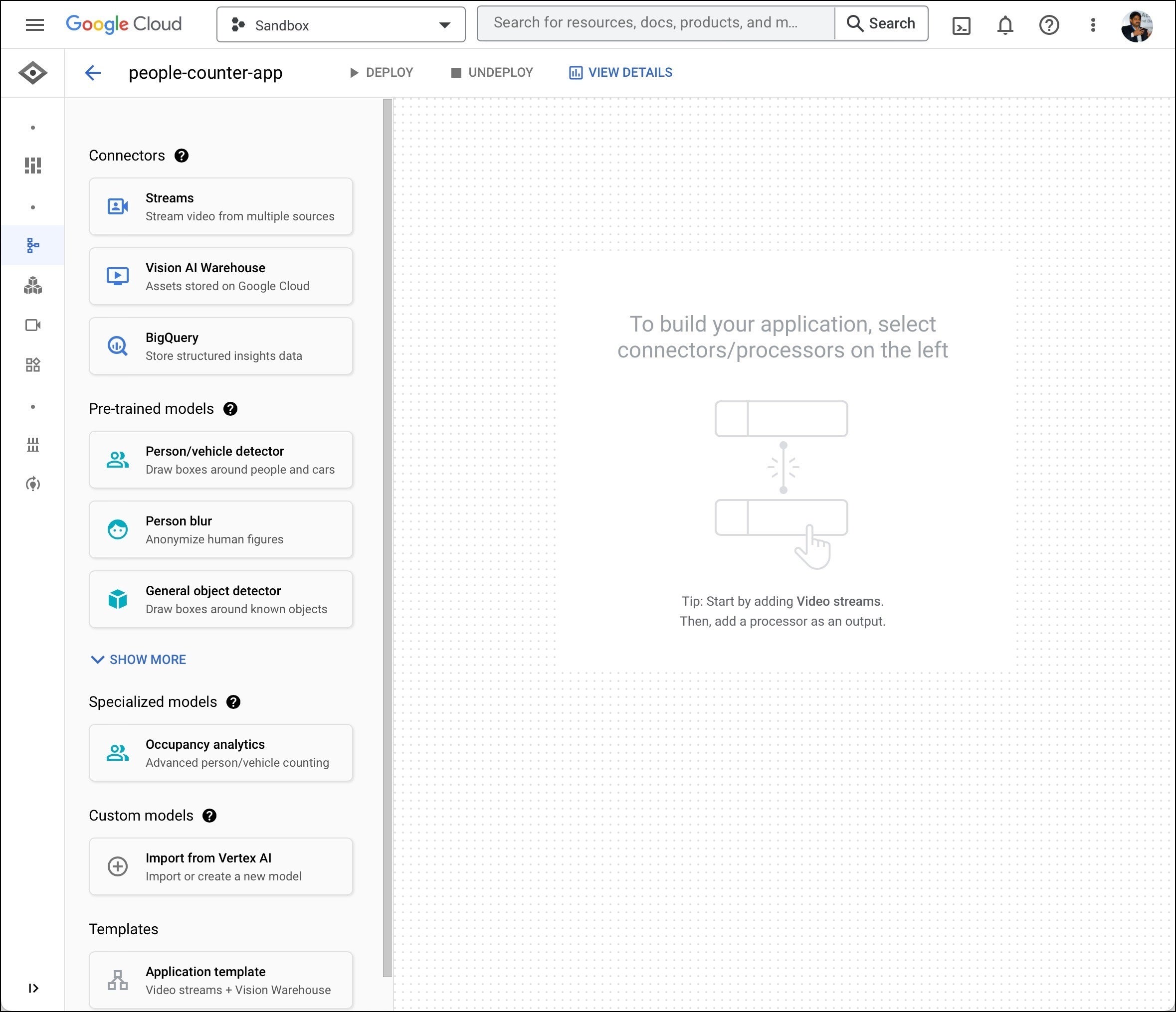Show help for Connectors section
The width and height of the screenshot is (1176, 1012).
coord(181,156)
